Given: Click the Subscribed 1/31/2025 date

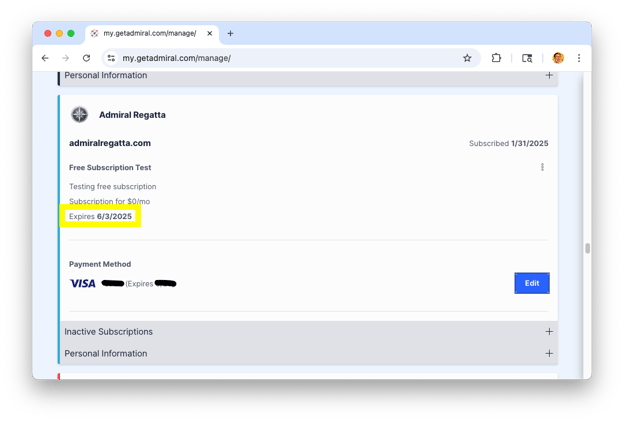Looking at the screenshot, I should tap(509, 143).
